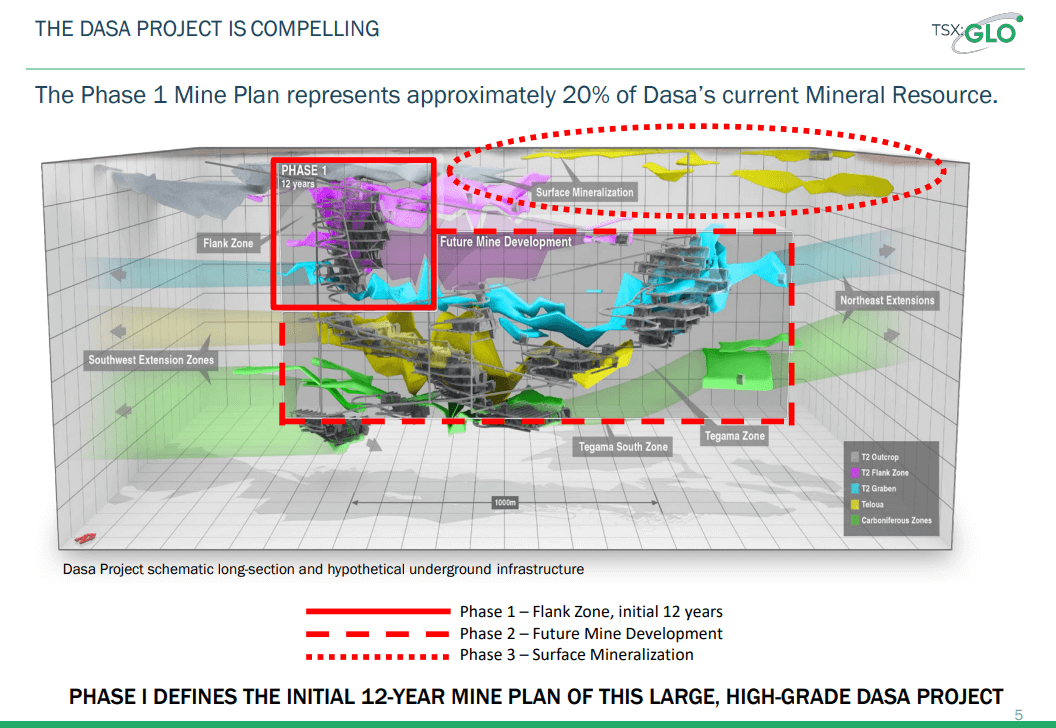The image size is (1056, 728).
Task: Click the bottom headline 'PHASE I DEFINES THE INITIAL 12-YEAR MINE PLAN'
Action: (x=536, y=696)
